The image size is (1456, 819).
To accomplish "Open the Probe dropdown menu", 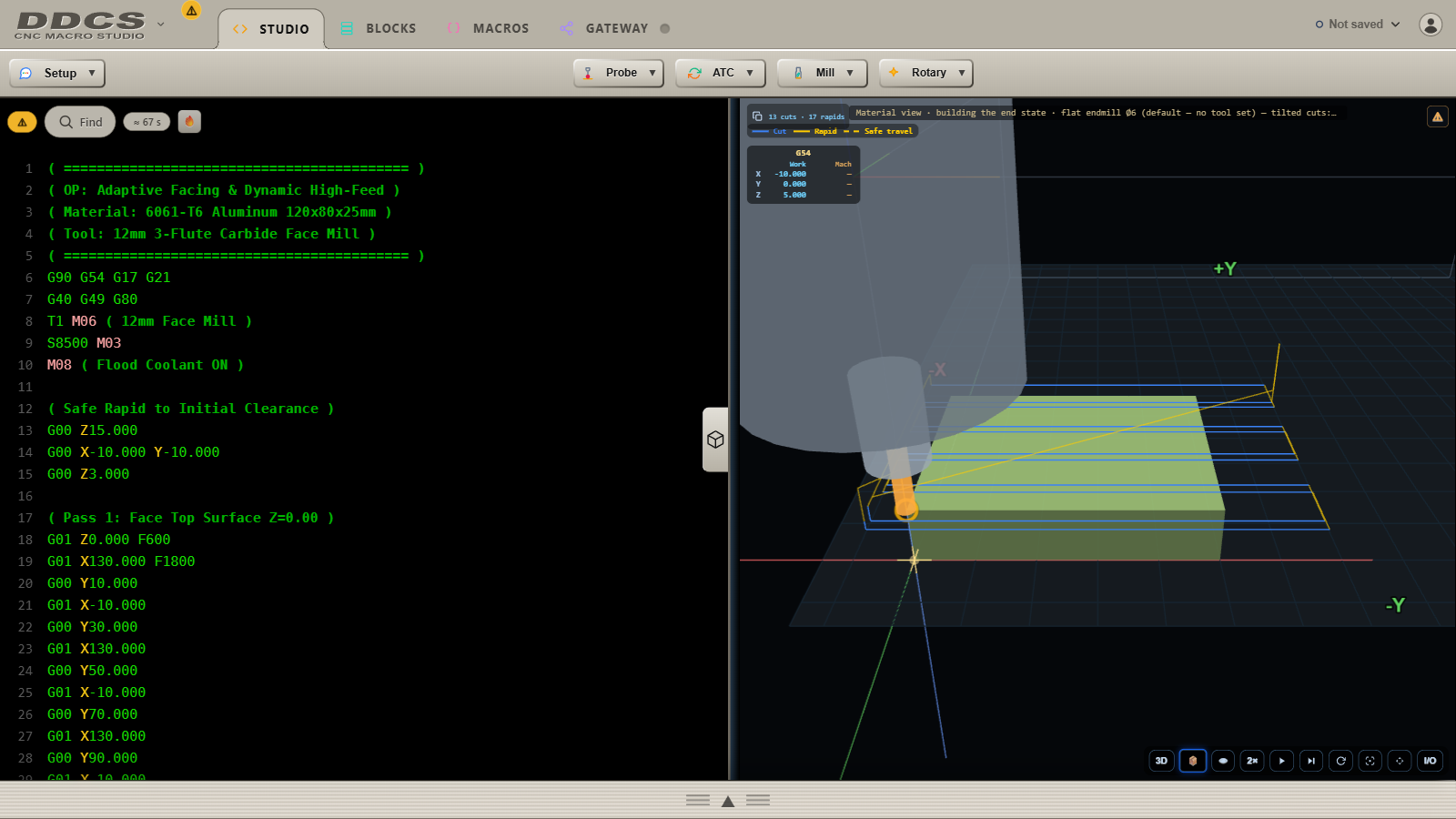I will [619, 73].
